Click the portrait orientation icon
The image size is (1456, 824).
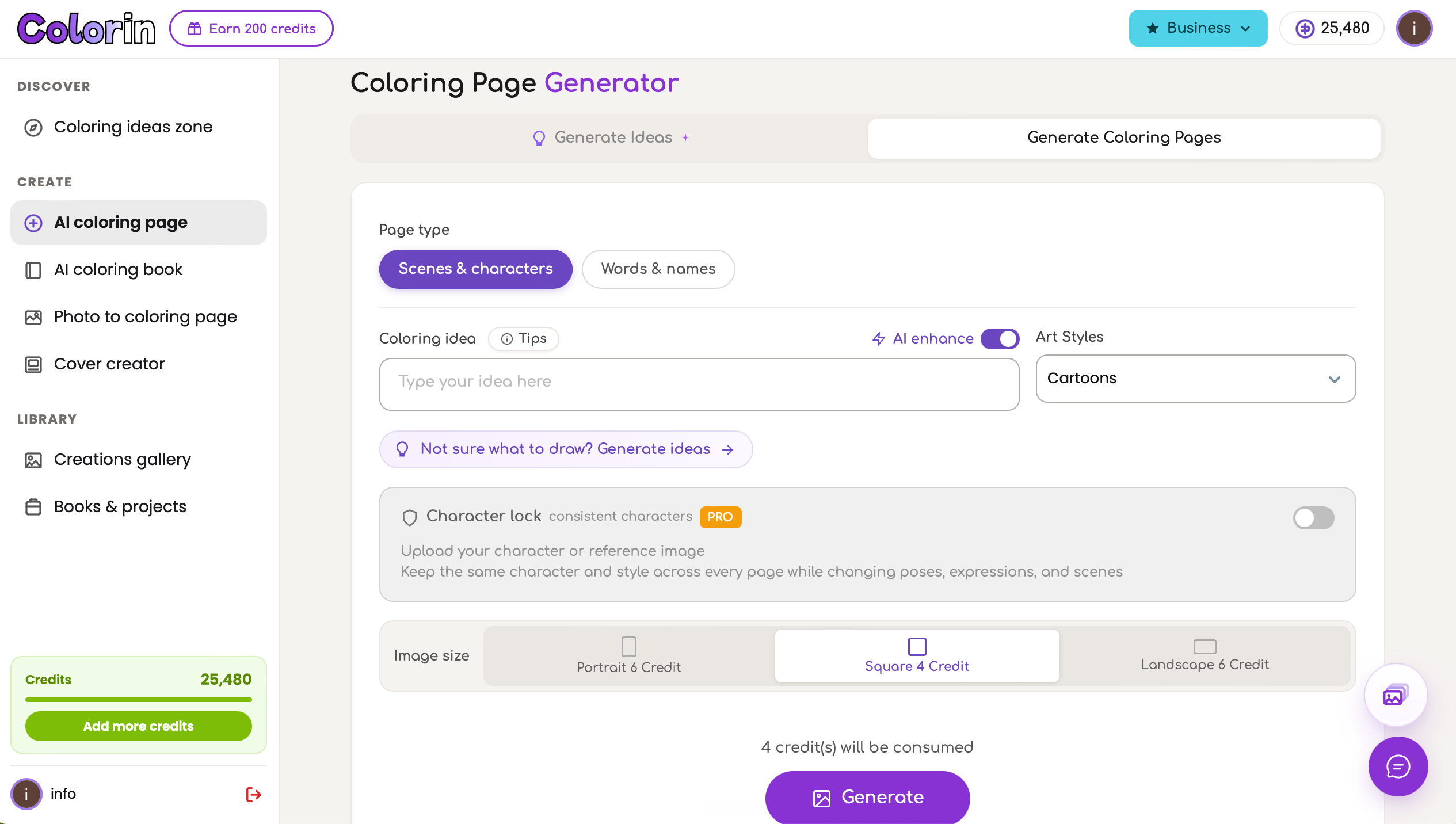coord(629,647)
